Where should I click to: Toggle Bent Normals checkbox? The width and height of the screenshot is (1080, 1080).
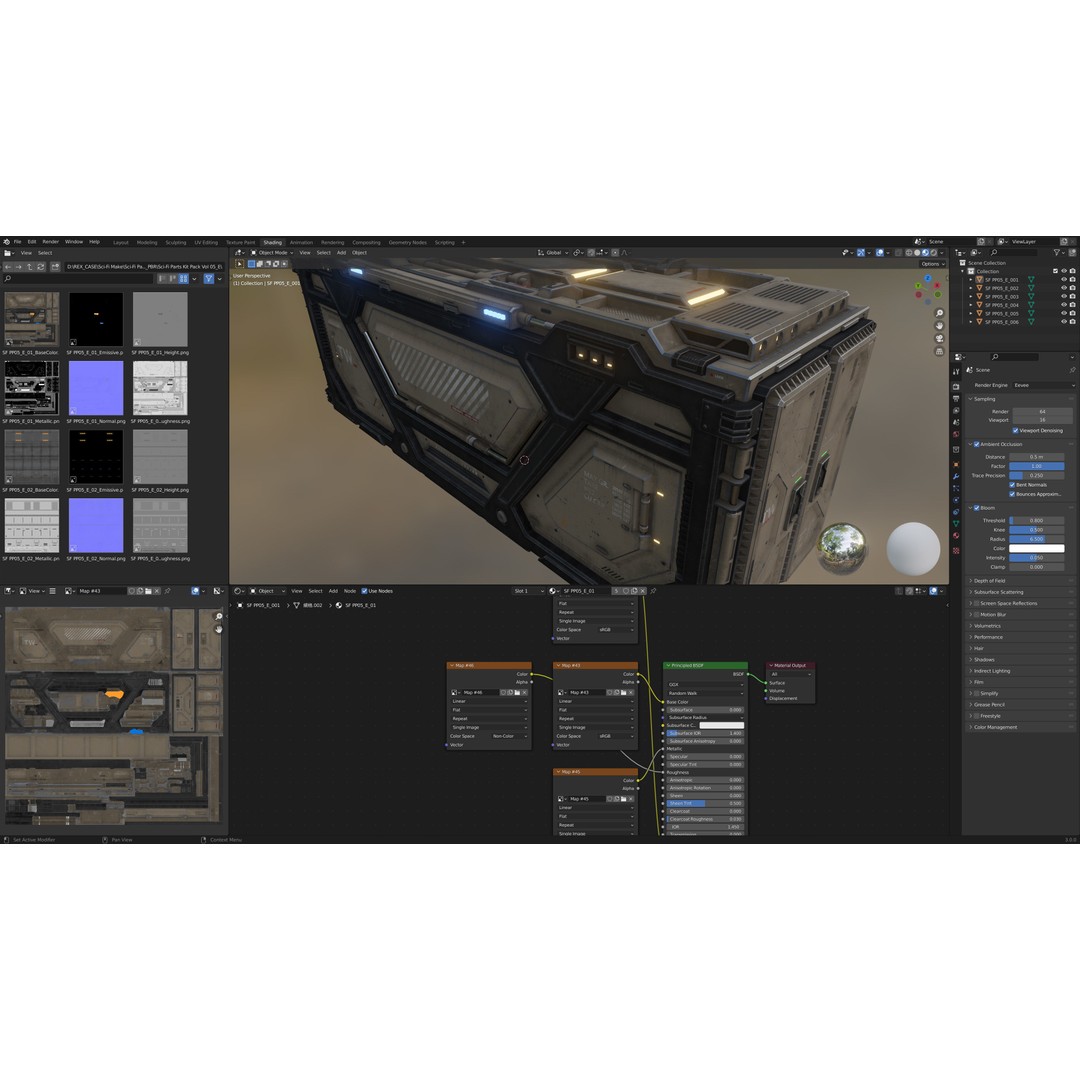click(1012, 485)
